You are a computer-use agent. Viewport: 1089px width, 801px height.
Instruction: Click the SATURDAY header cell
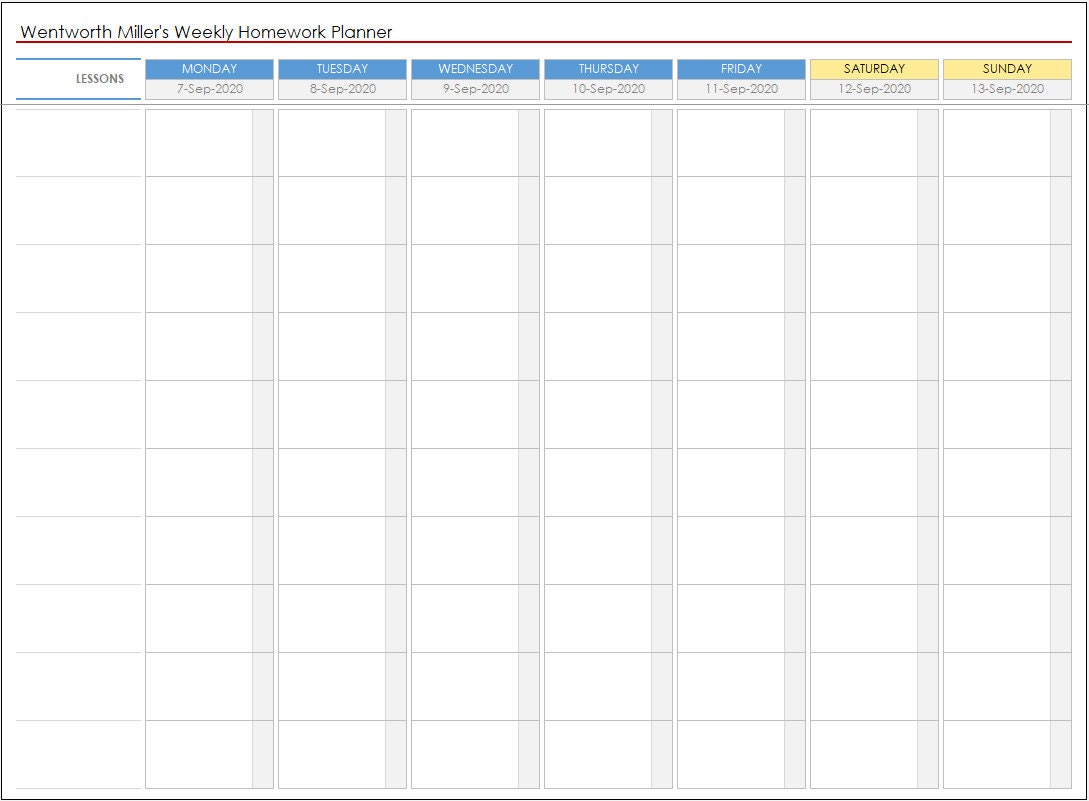click(875, 69)
